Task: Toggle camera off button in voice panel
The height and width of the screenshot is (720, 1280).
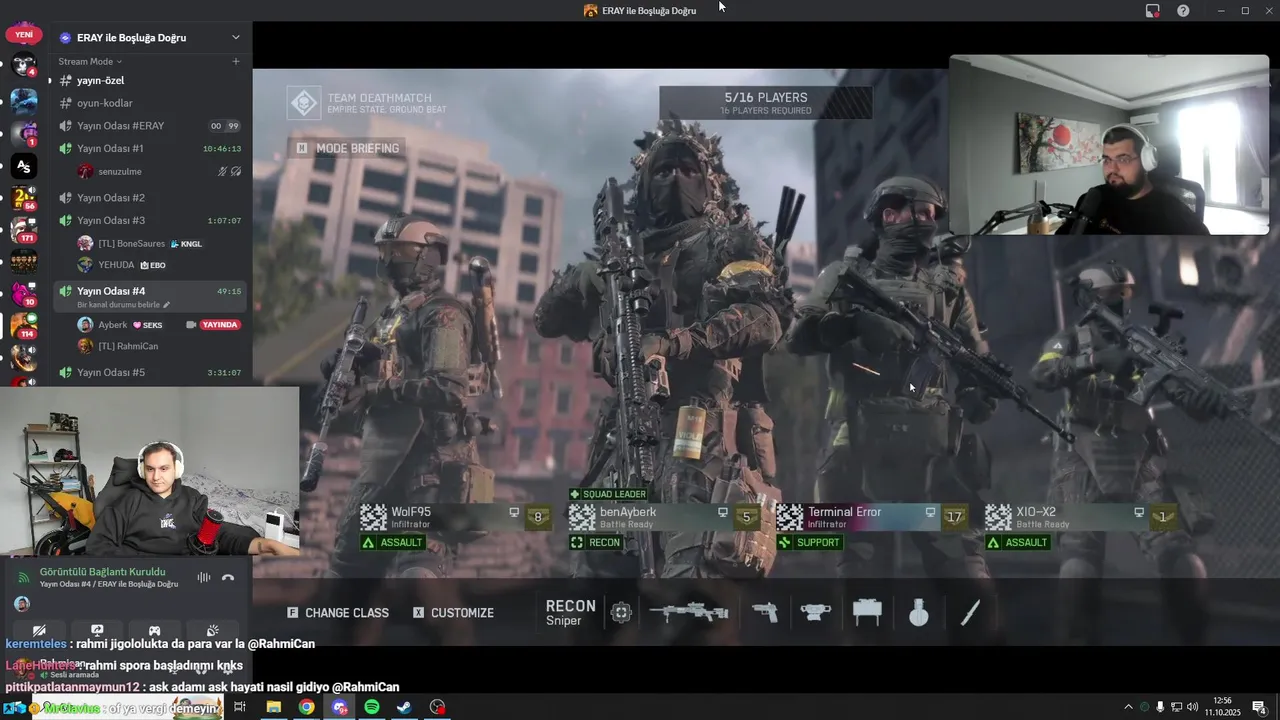Action: coord(39,631)
